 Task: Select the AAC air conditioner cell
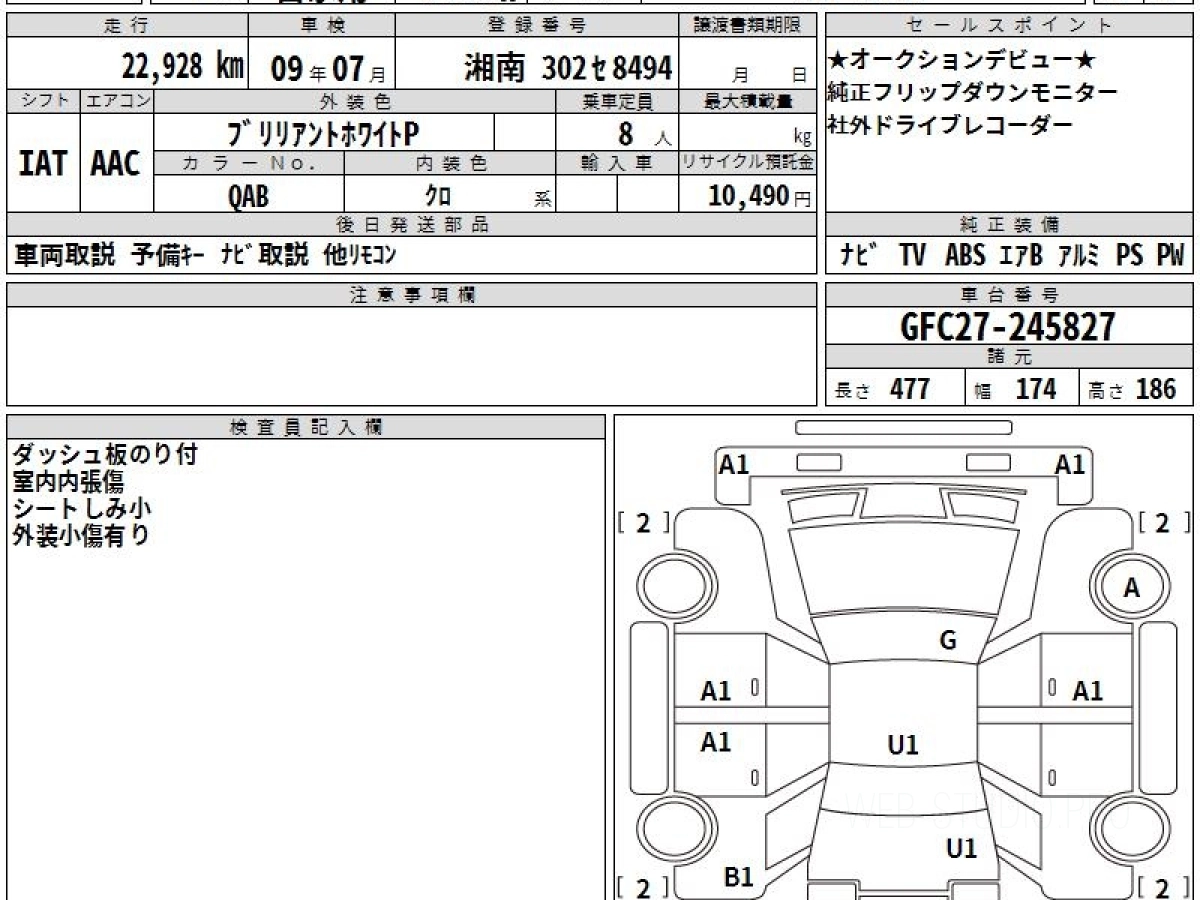(x=116, y=164)
